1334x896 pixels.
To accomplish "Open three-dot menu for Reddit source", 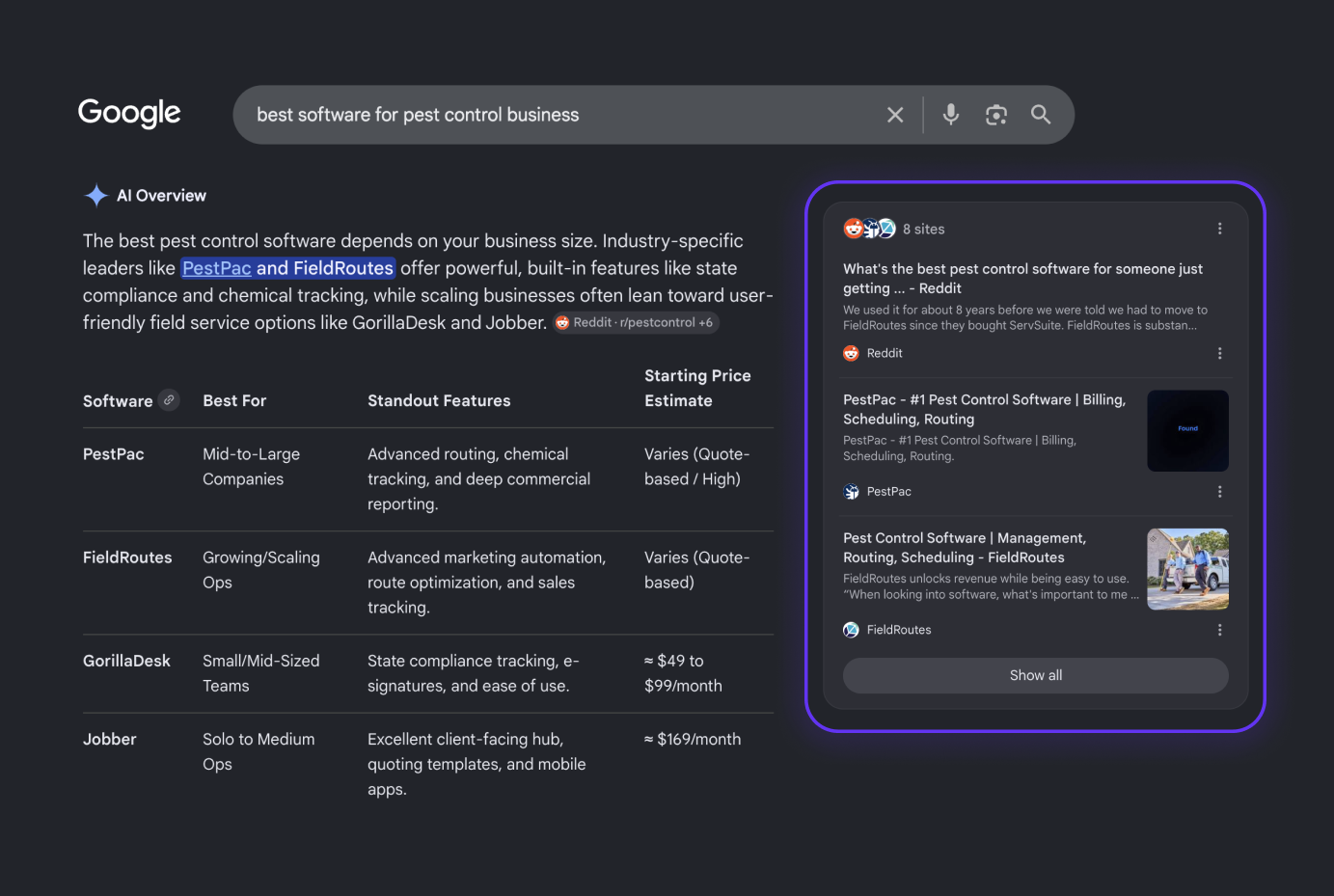I will [1219, 353].
